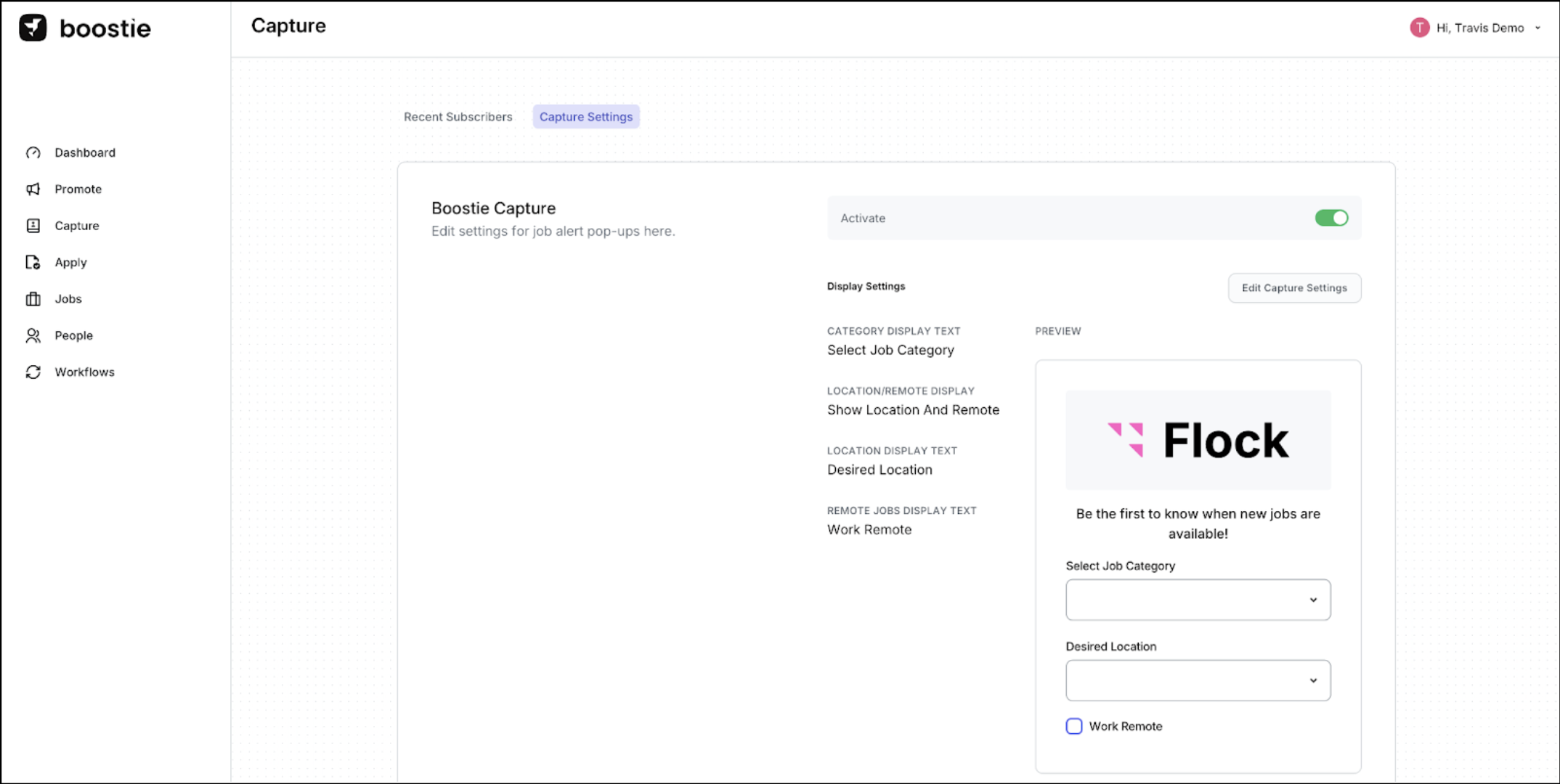Click the Dashboard gauge icon in sidebar
Viewport: 1560px width, 784px height.
[x=33, y=152]
